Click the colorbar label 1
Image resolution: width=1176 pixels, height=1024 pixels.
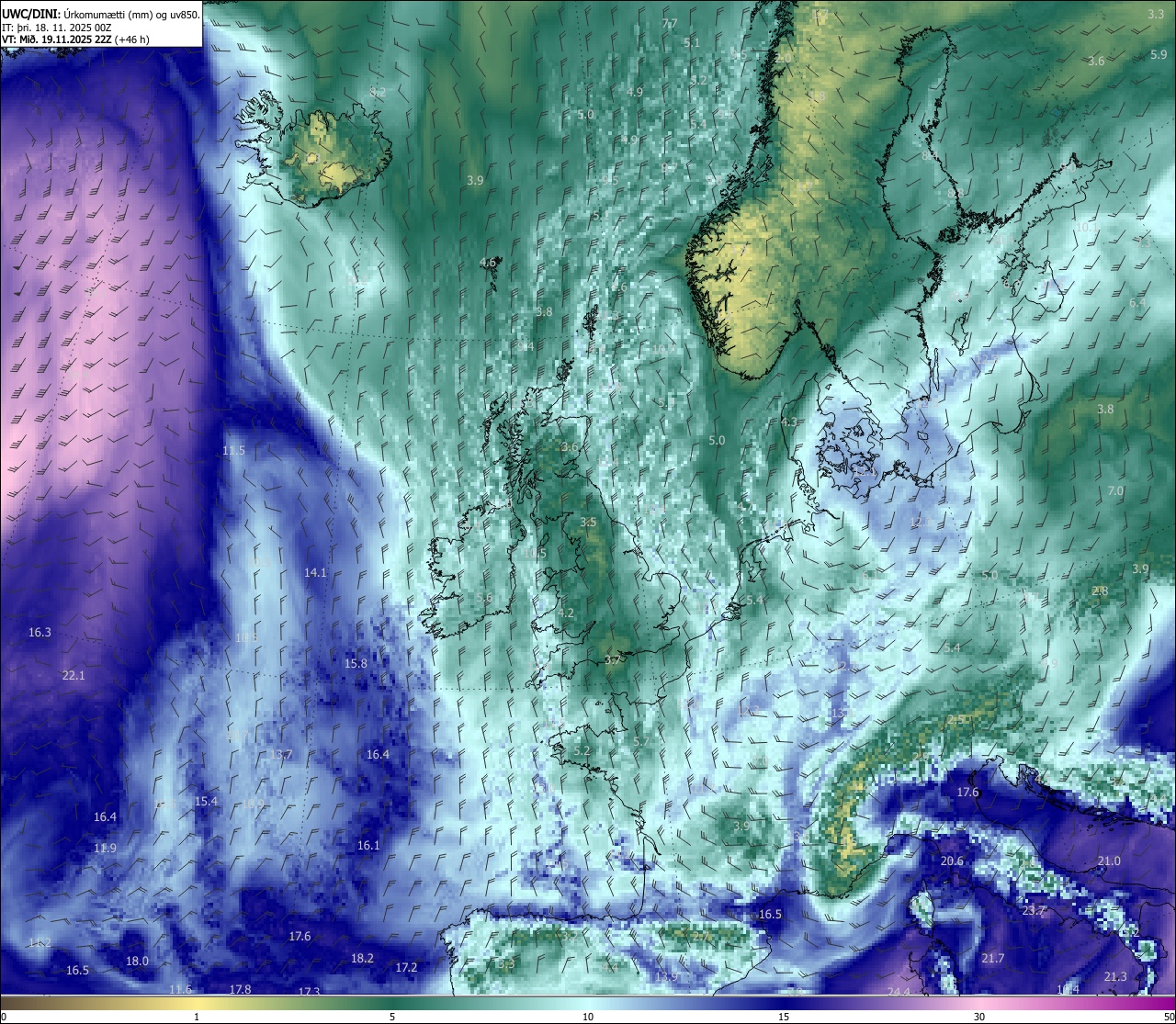coord(197,1016)
